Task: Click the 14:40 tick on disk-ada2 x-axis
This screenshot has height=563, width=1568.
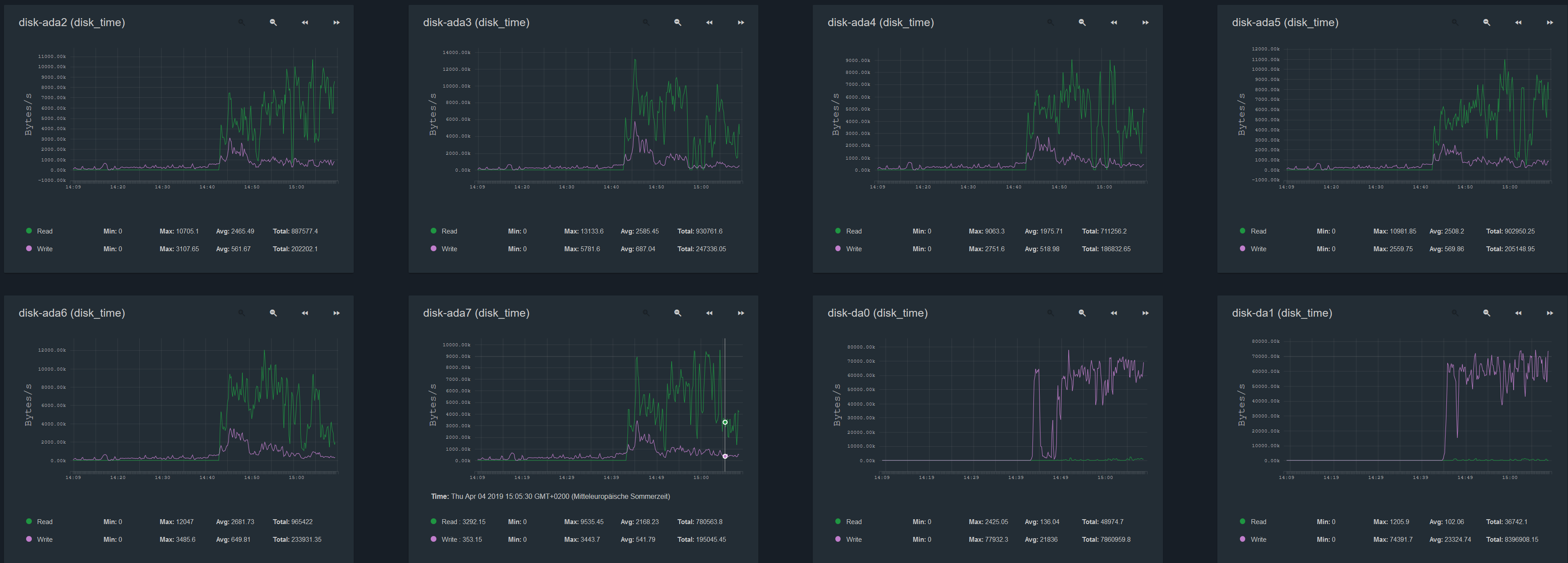Action: (x=207, y=187)
